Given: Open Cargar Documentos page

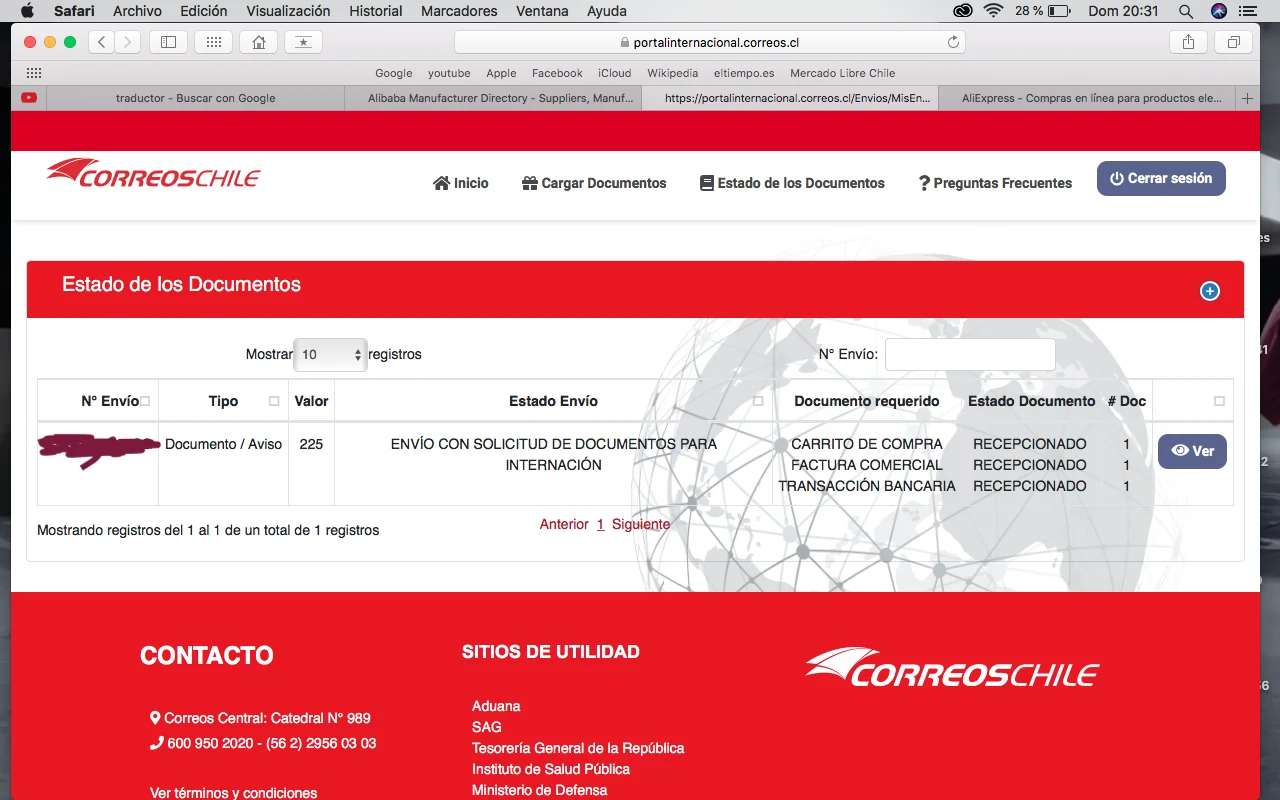Looking at the screenshot, I should coord(594,183).
